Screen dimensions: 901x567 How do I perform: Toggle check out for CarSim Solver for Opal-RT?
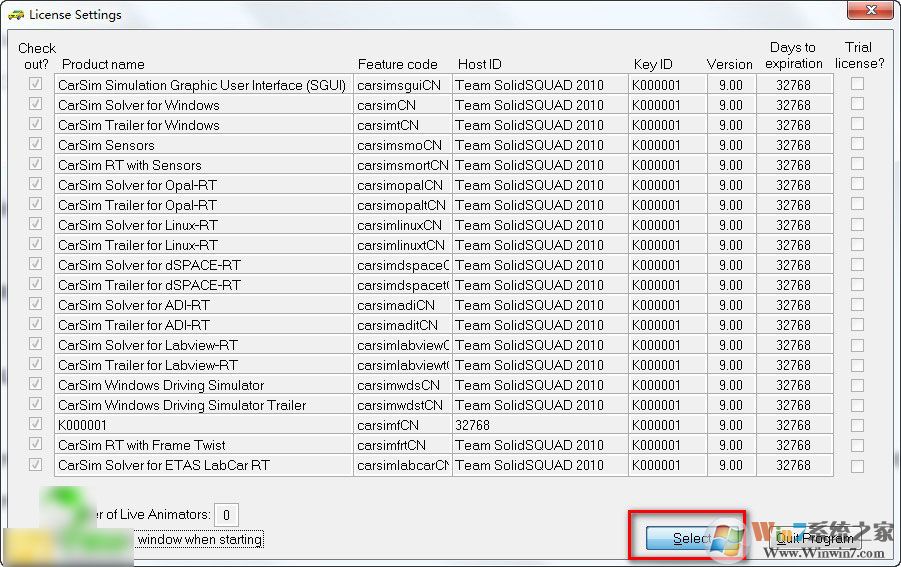point(36,184)
